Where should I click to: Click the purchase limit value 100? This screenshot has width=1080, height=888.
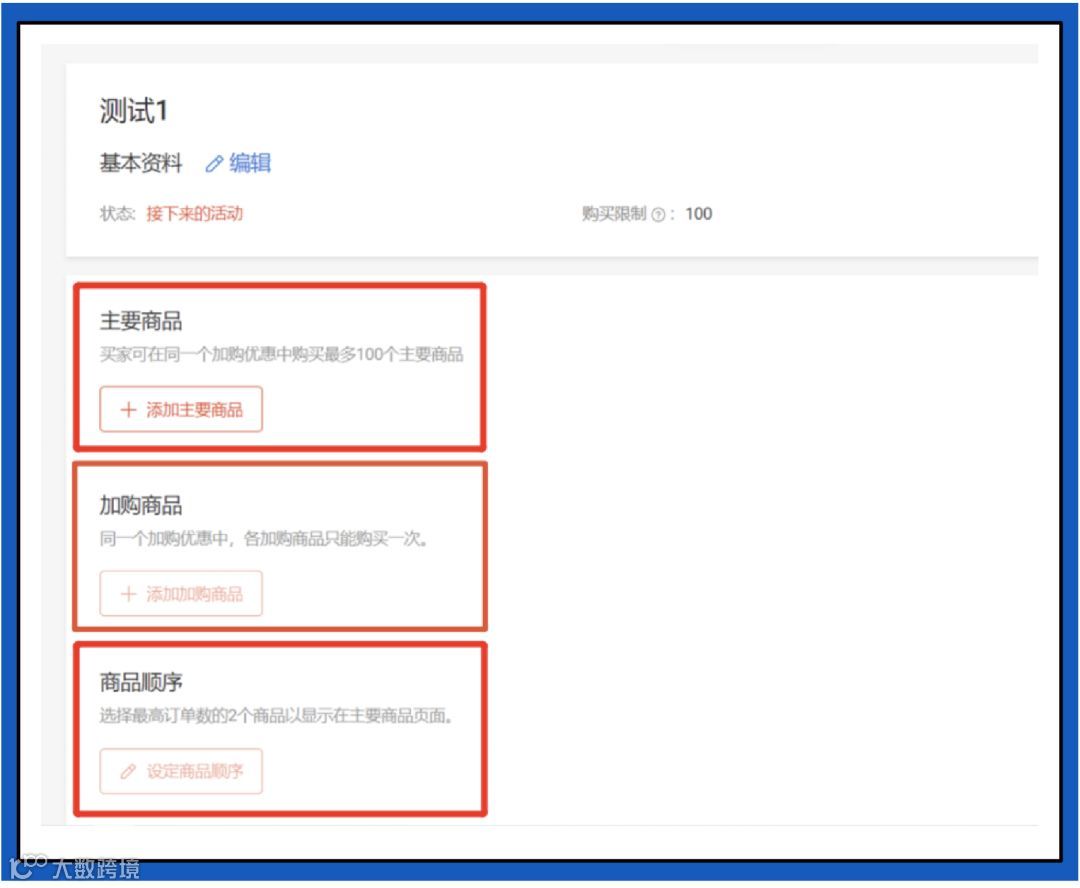pos(698,214)
